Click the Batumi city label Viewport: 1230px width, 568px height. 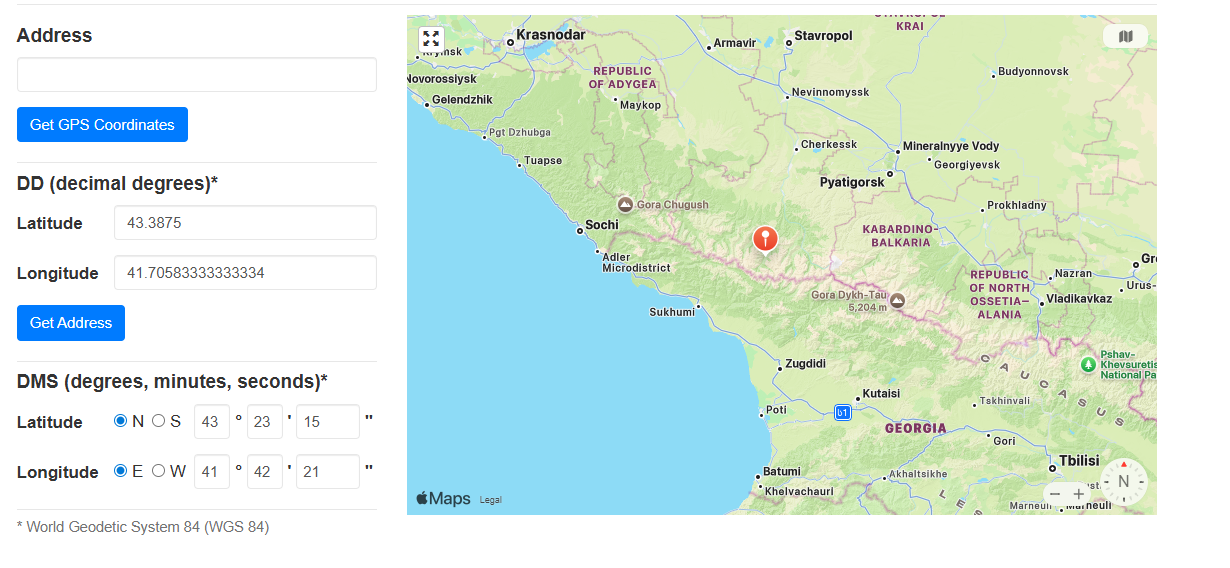(782, 471)
